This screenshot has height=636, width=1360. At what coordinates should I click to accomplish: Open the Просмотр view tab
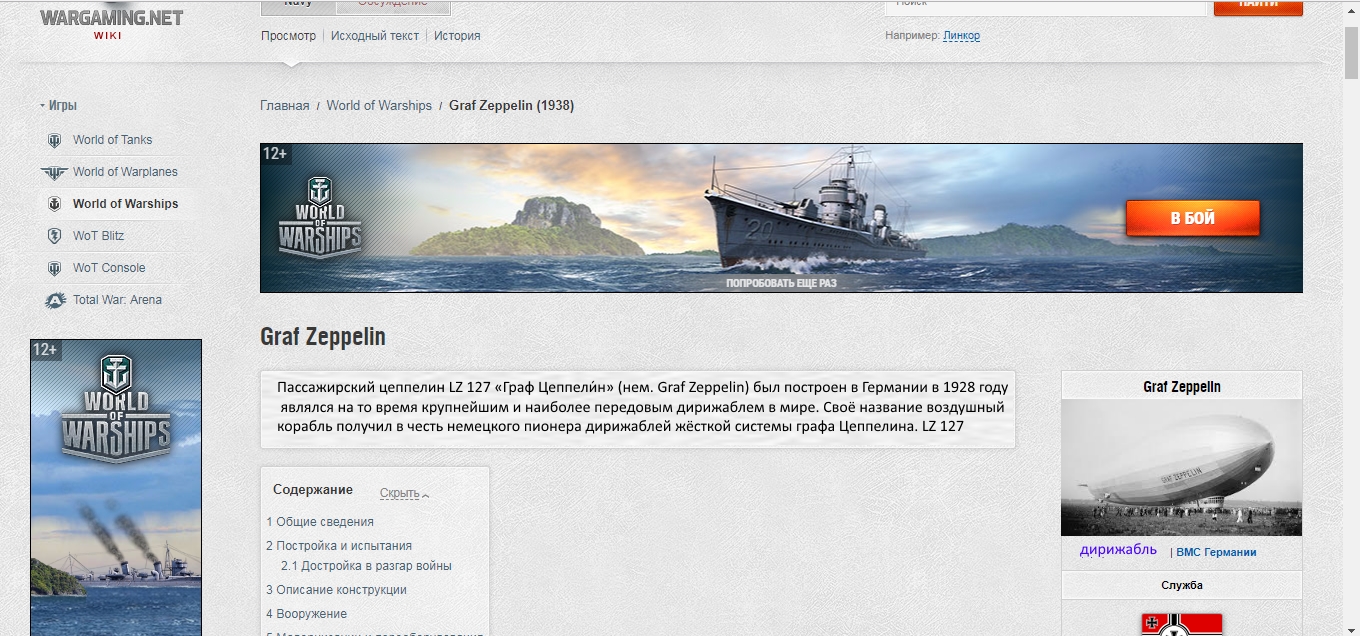288,36
